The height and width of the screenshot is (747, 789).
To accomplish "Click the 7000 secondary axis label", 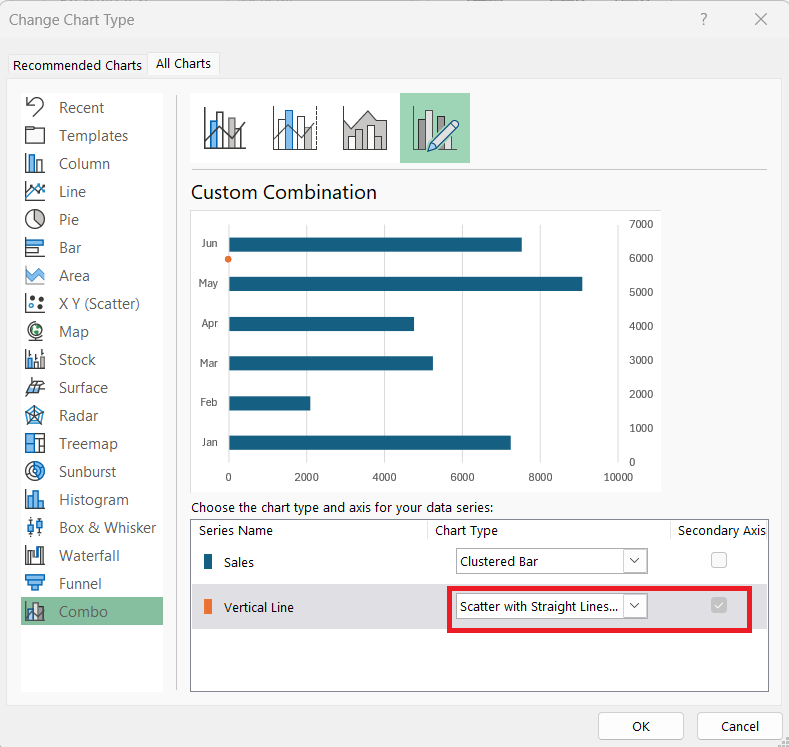I will click(641, 224).
